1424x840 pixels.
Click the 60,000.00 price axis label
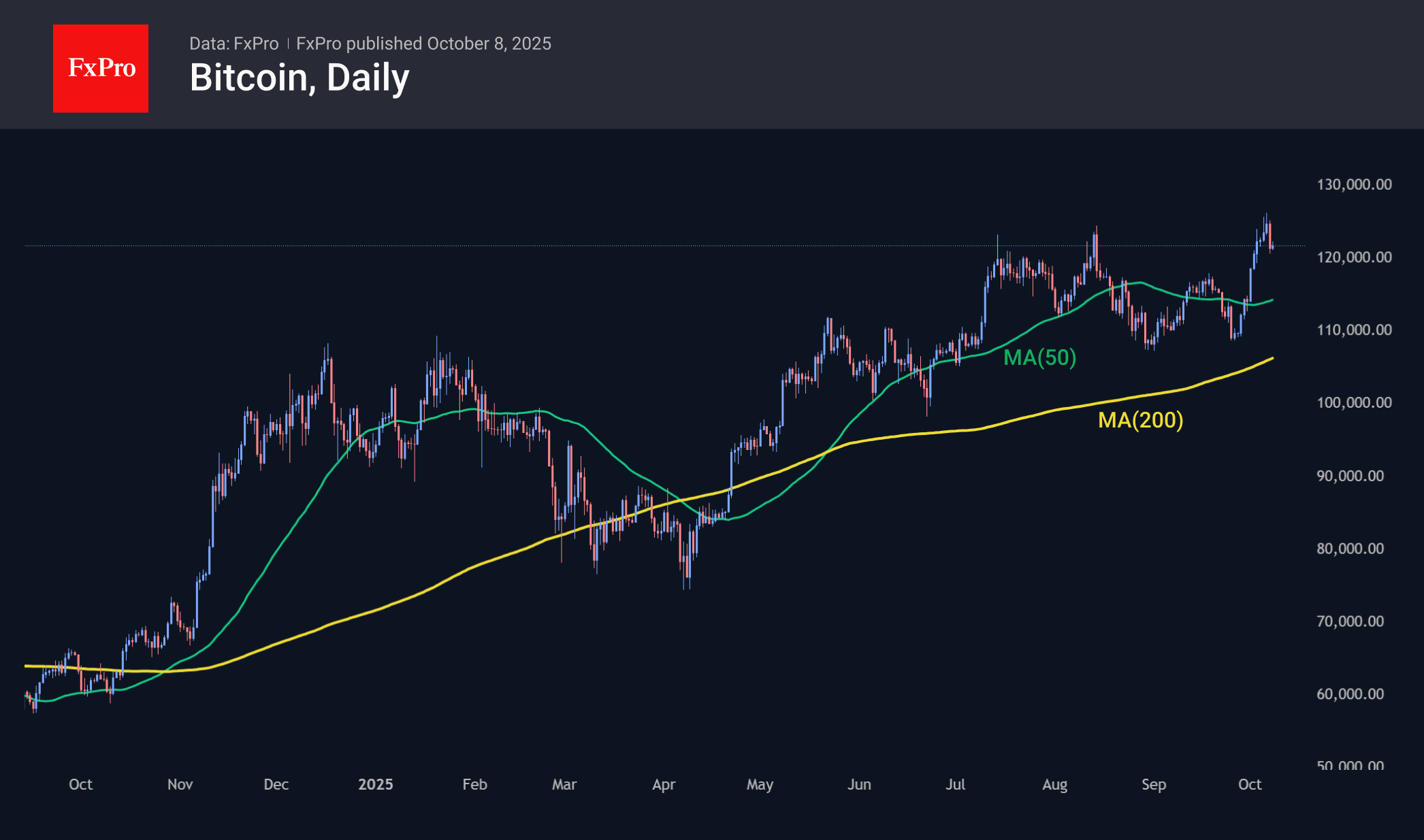(1350, 694)
